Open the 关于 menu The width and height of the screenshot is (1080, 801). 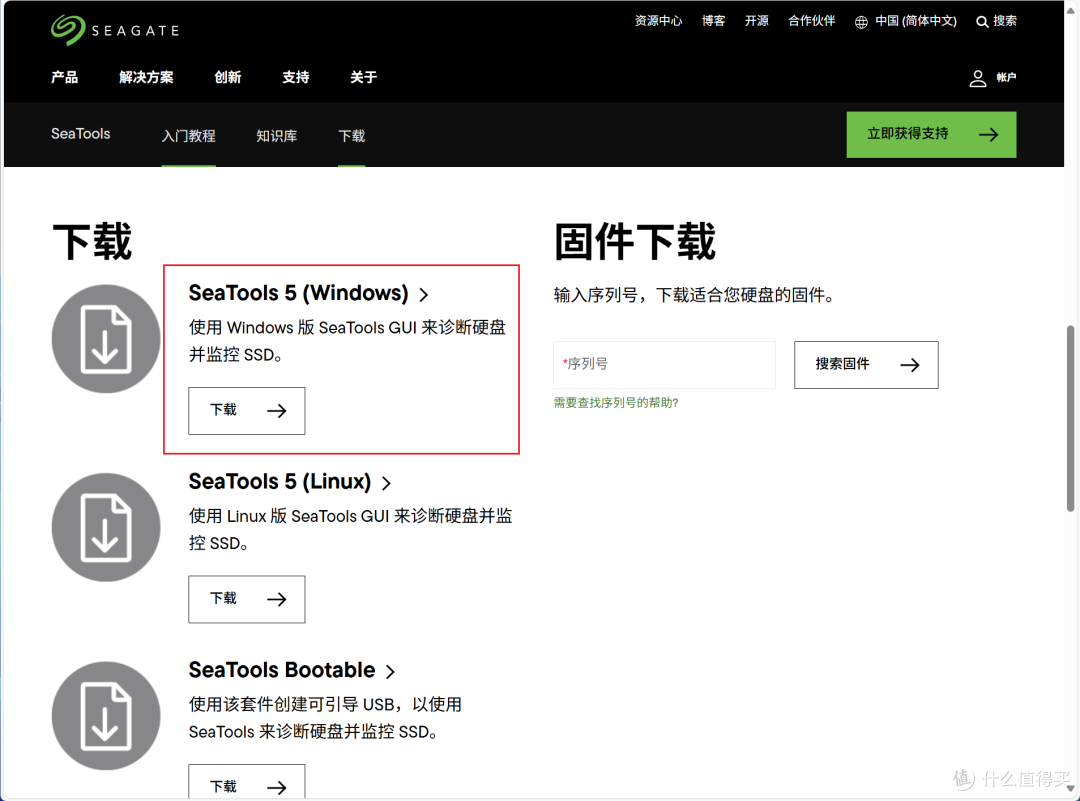[364, 77]
